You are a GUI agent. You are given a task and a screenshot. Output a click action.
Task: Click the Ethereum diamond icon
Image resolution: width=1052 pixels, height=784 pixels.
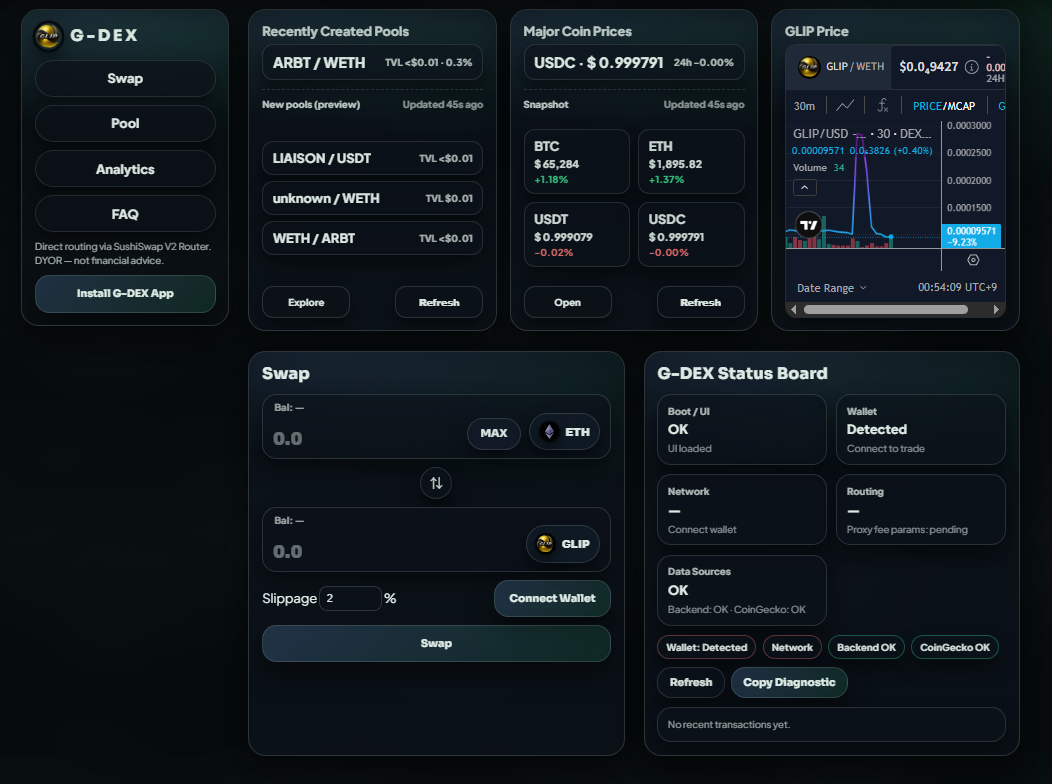(x=549, y=432)
